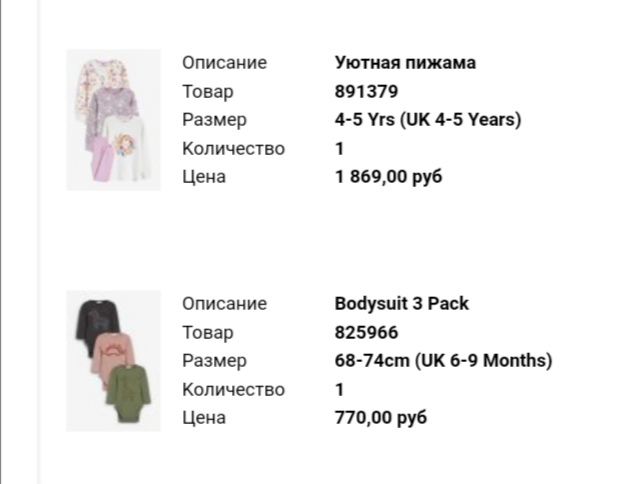
Task: Click the pajama's quantity value 1
Action: pos(340,148)
